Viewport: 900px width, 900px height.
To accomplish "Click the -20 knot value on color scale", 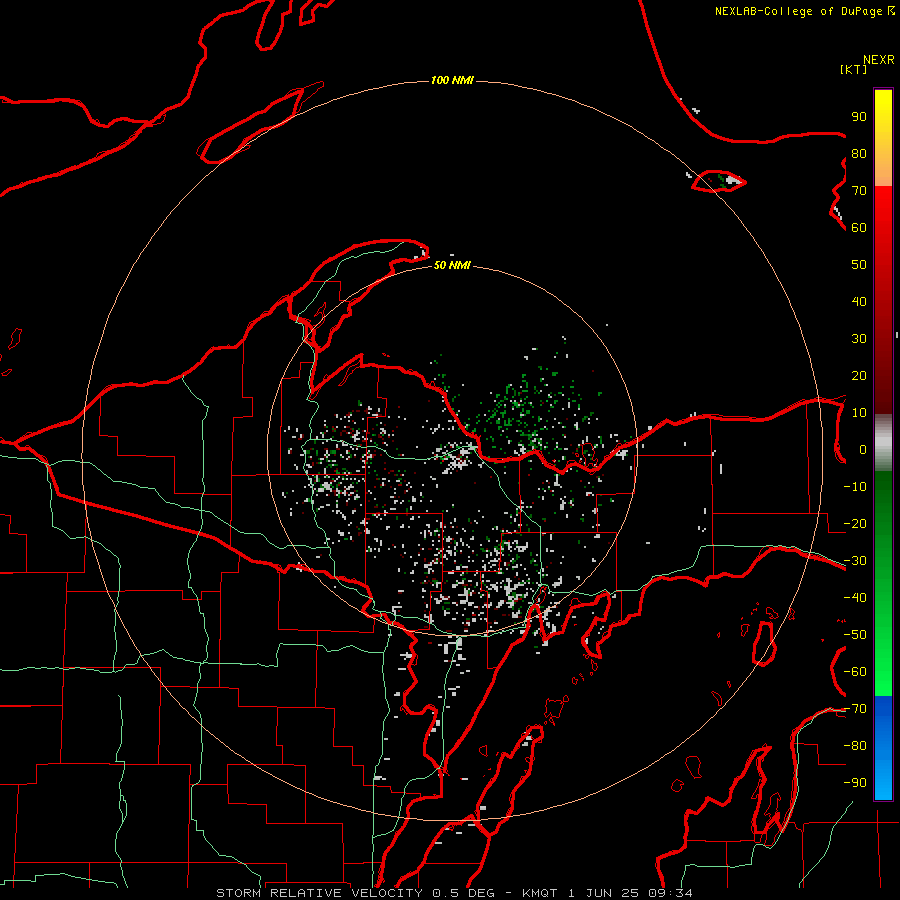I will pyautogui.click(x=855, y=524).
